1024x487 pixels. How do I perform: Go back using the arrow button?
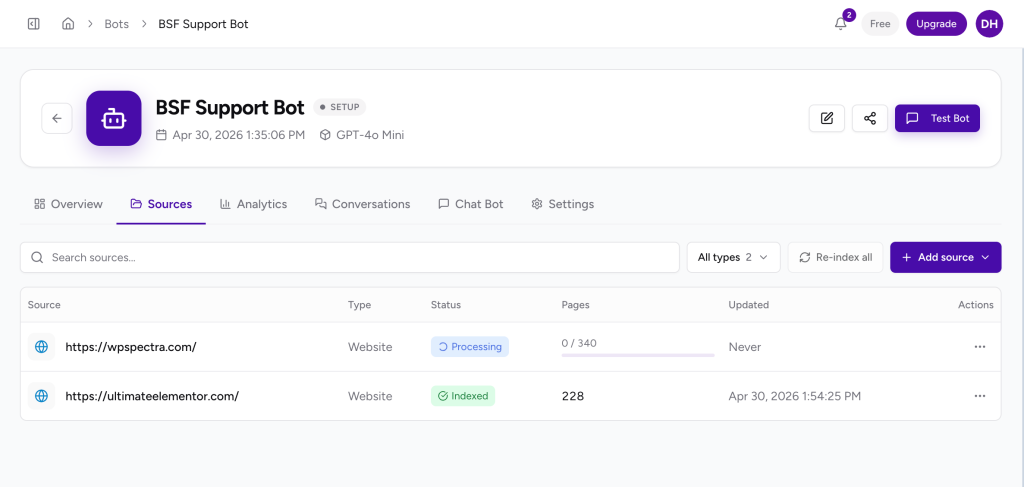57,118
